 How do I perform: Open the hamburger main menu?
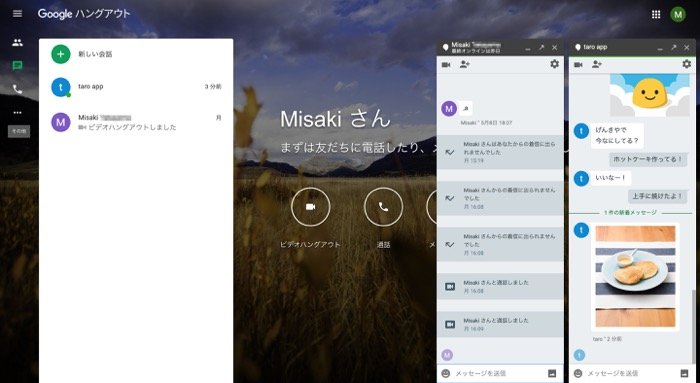coord(17,14)
